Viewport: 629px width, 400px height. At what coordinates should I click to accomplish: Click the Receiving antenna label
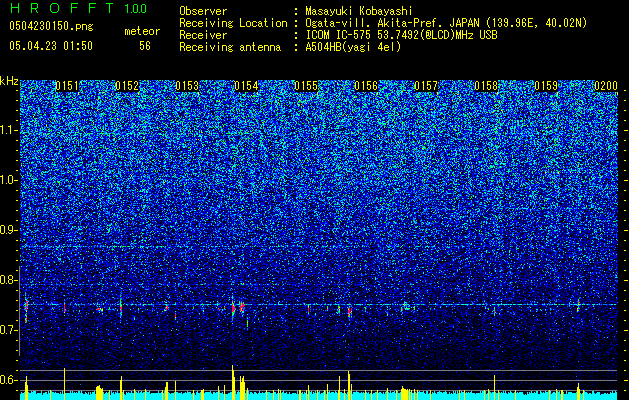point(230,47)
